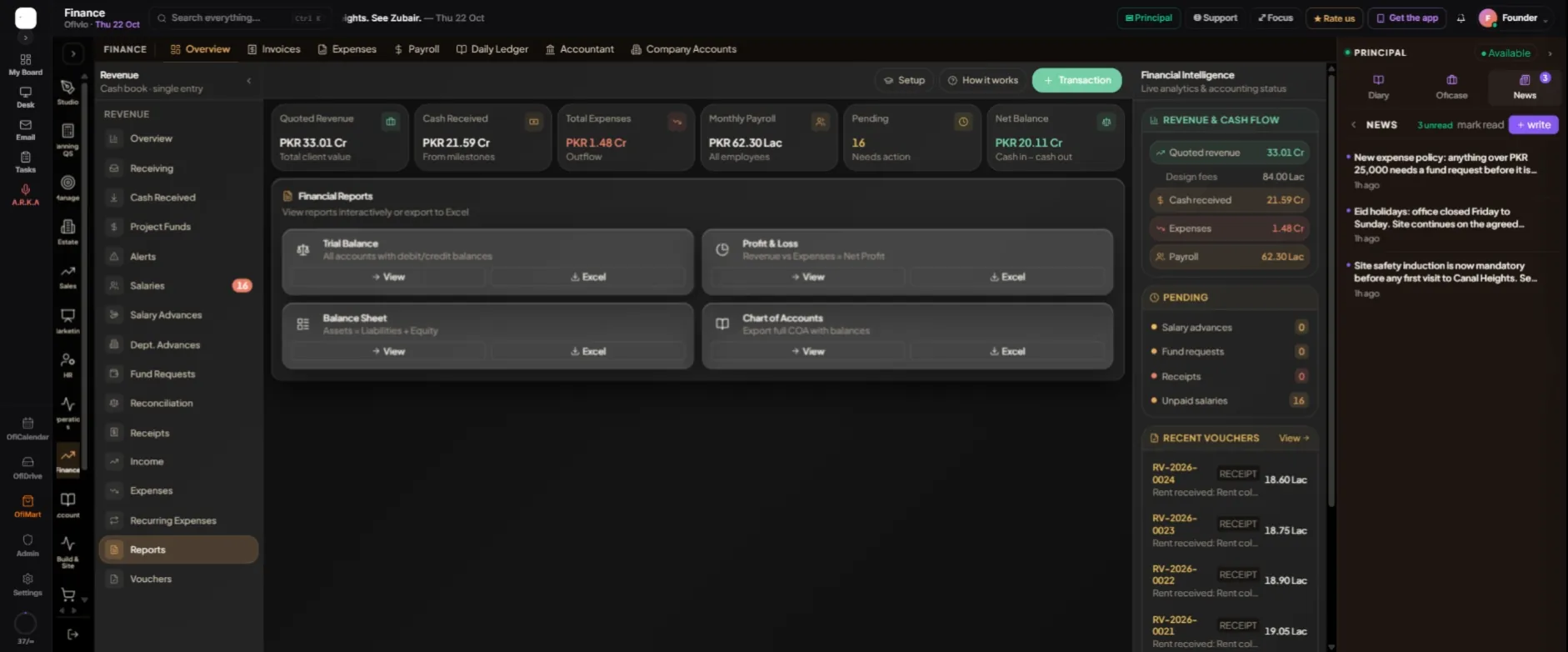Screen dimensions: 1568x652
Task: Open the Studio module icon
Action: (67, 91)
